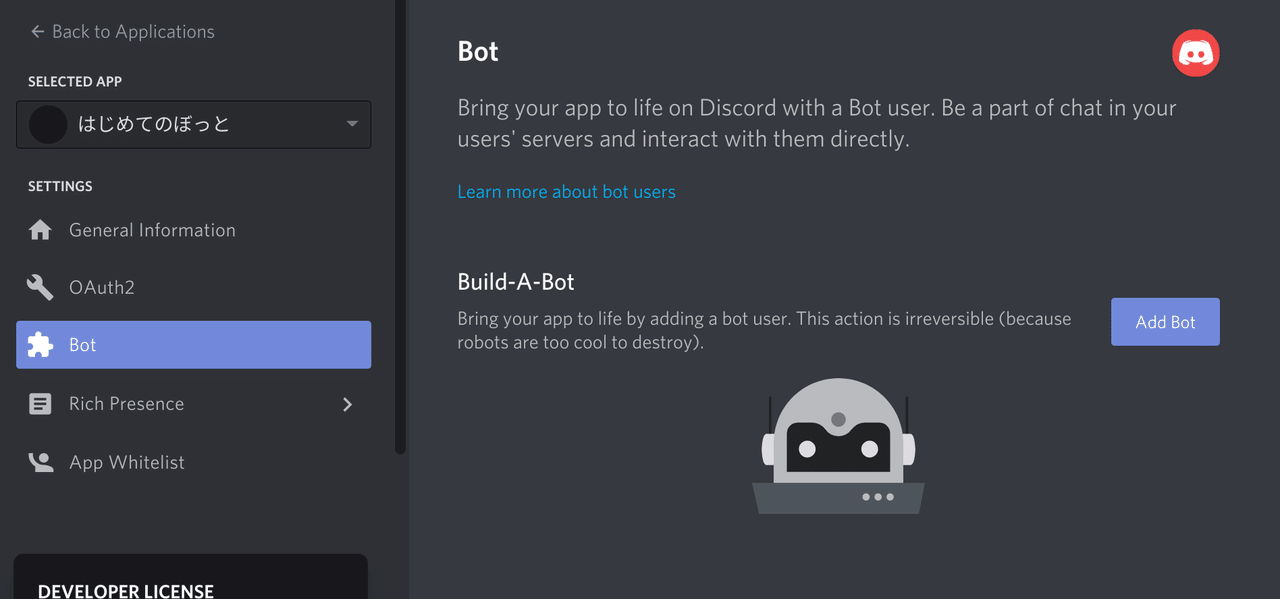
Task: Open the OAuth2 settings page
Action: (x=101, y=287)
